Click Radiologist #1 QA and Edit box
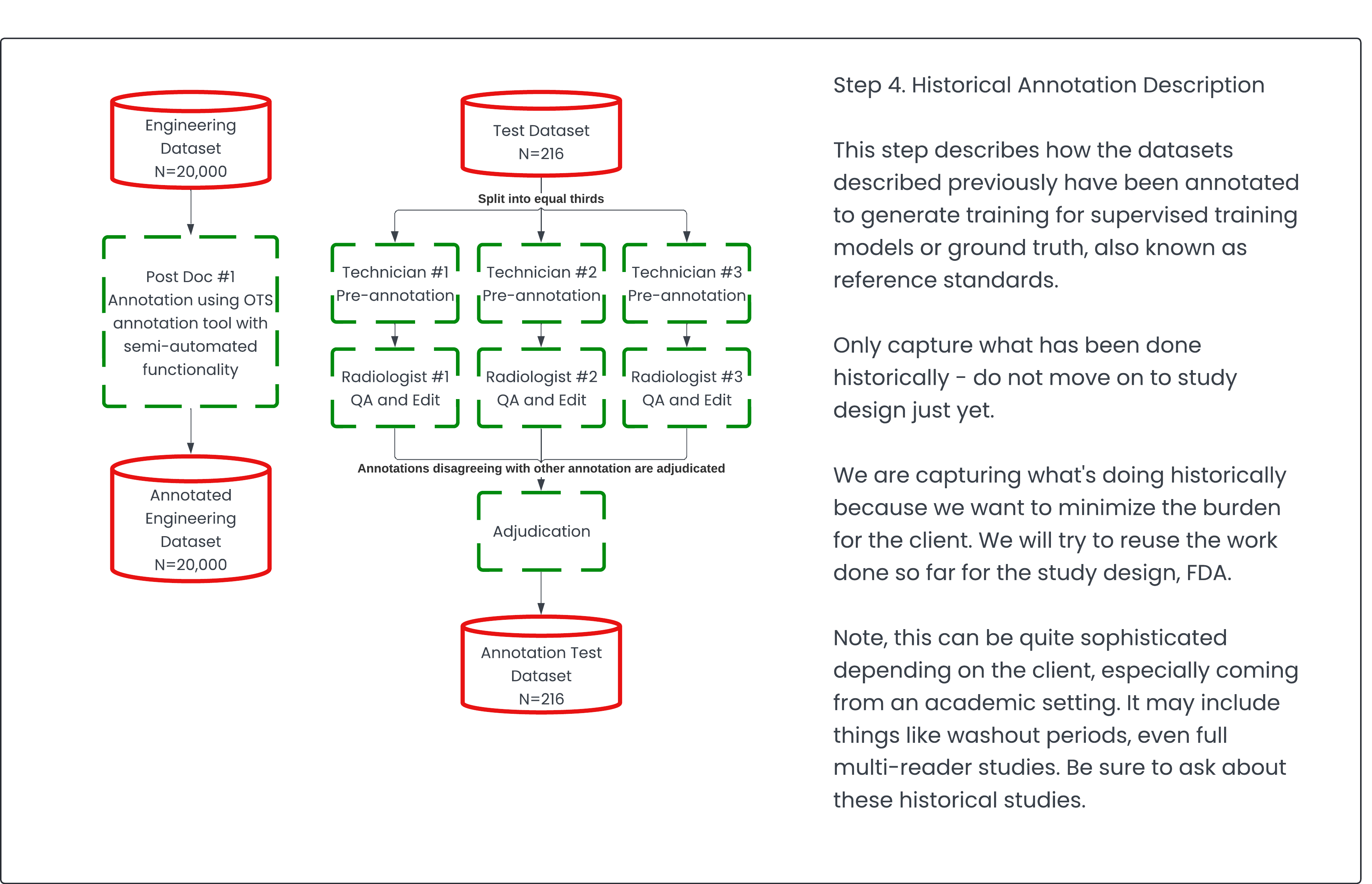The width and height of the screenshot is (1372, 884). pyautogui.click(x=395, y=388)
